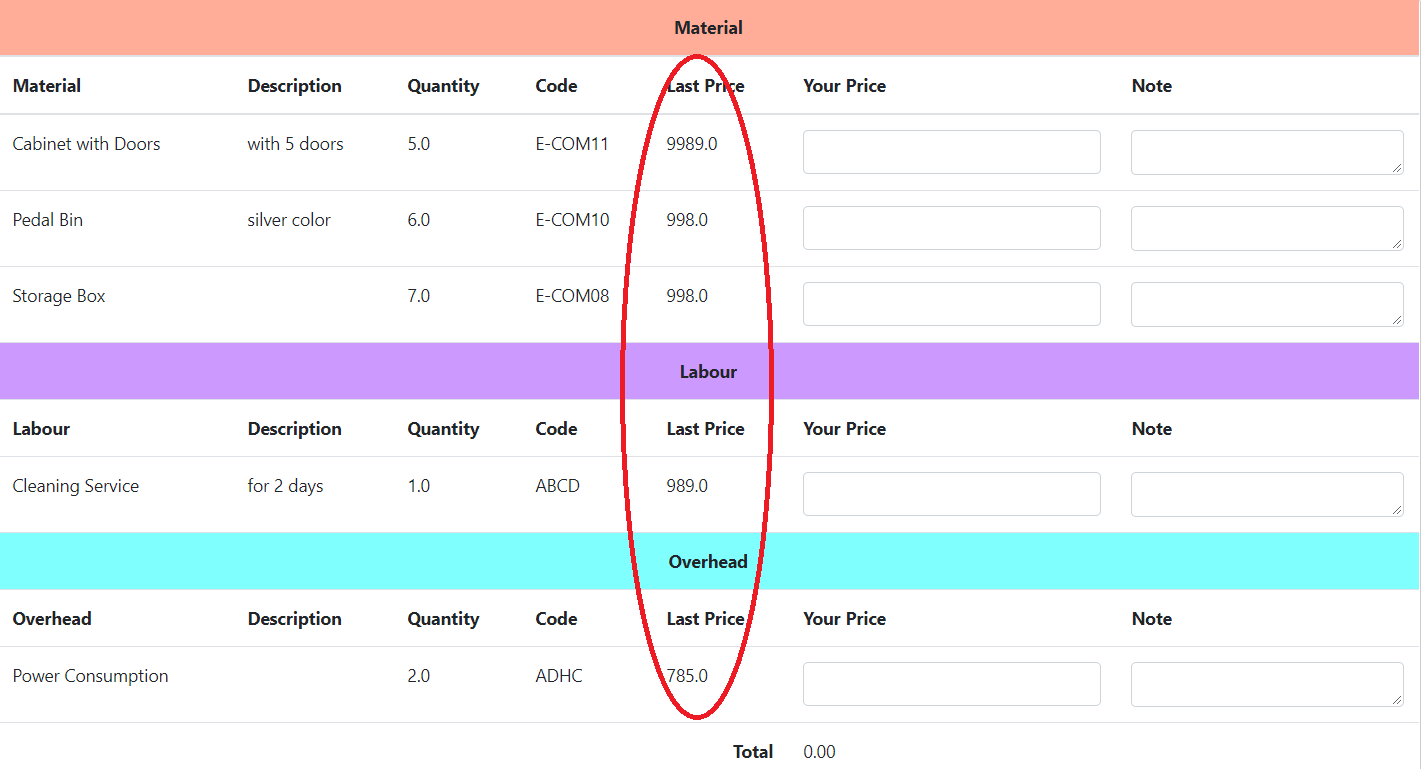Image resolution: width=1428 pixels, height=774 pixels.
Task: Click the ADHC code cell
Action: pyautogui.click(x=558, y=676)
